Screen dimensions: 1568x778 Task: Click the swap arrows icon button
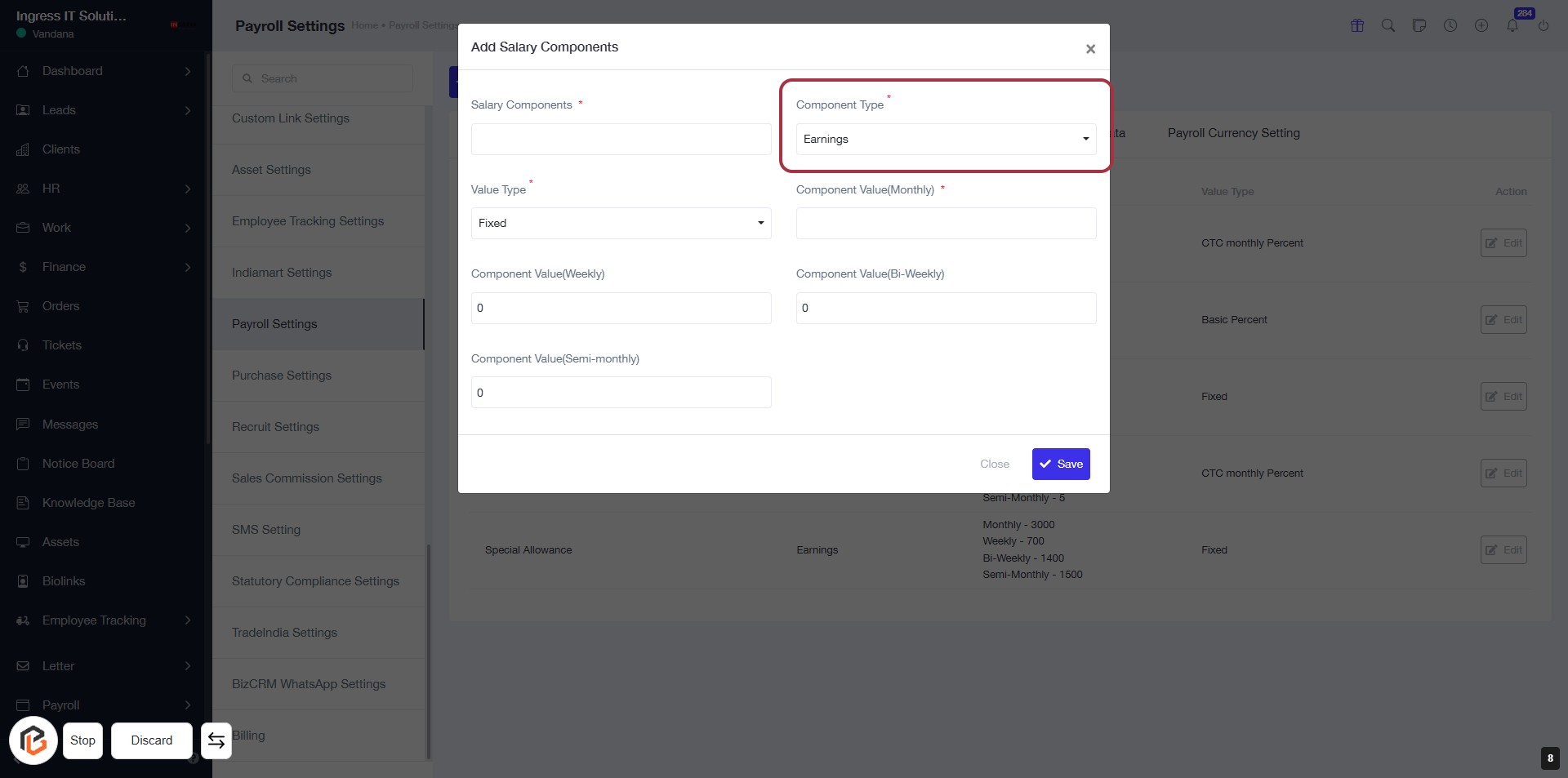[216, 740]
